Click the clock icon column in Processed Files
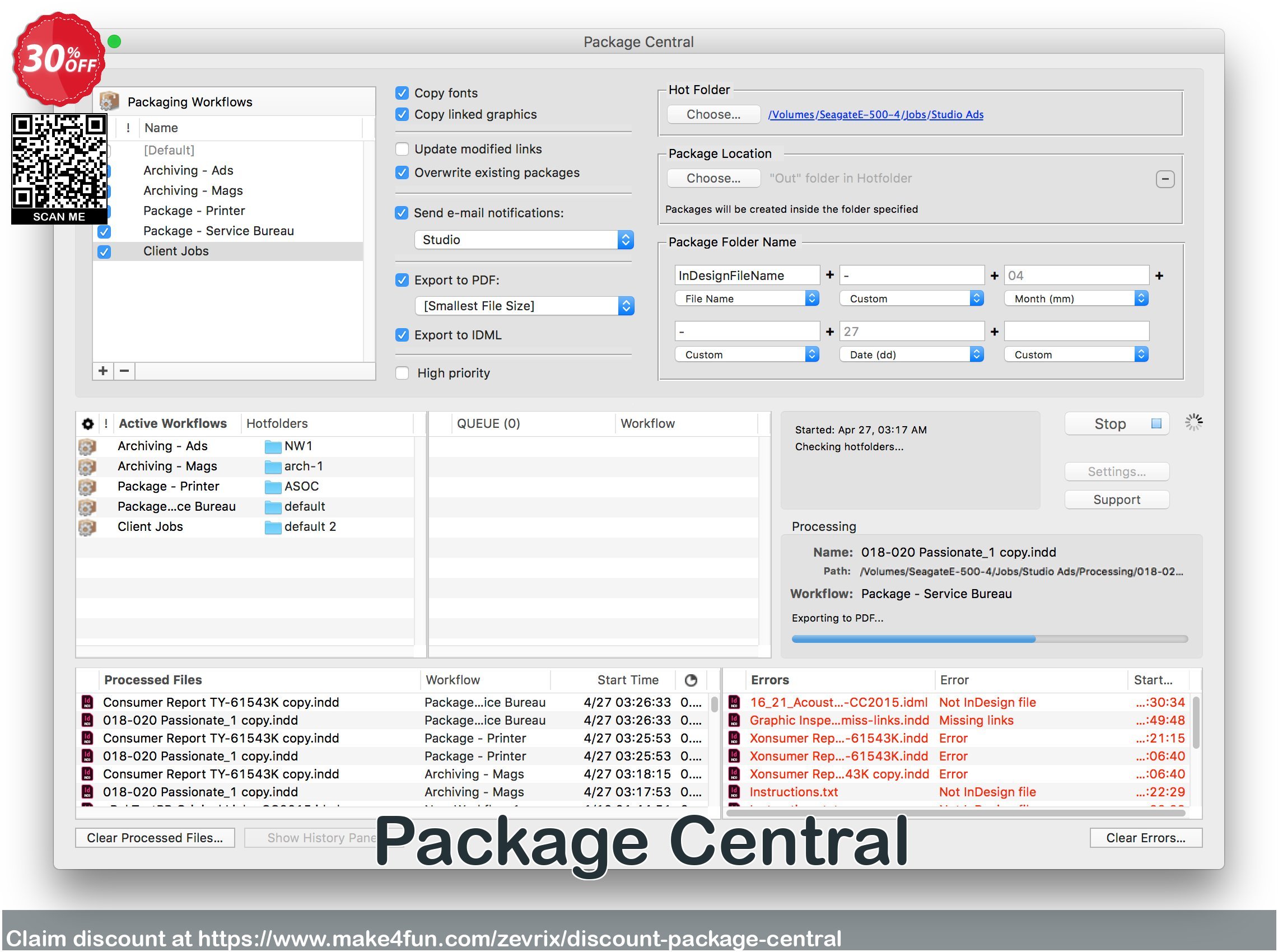 [x=691, y=680]
